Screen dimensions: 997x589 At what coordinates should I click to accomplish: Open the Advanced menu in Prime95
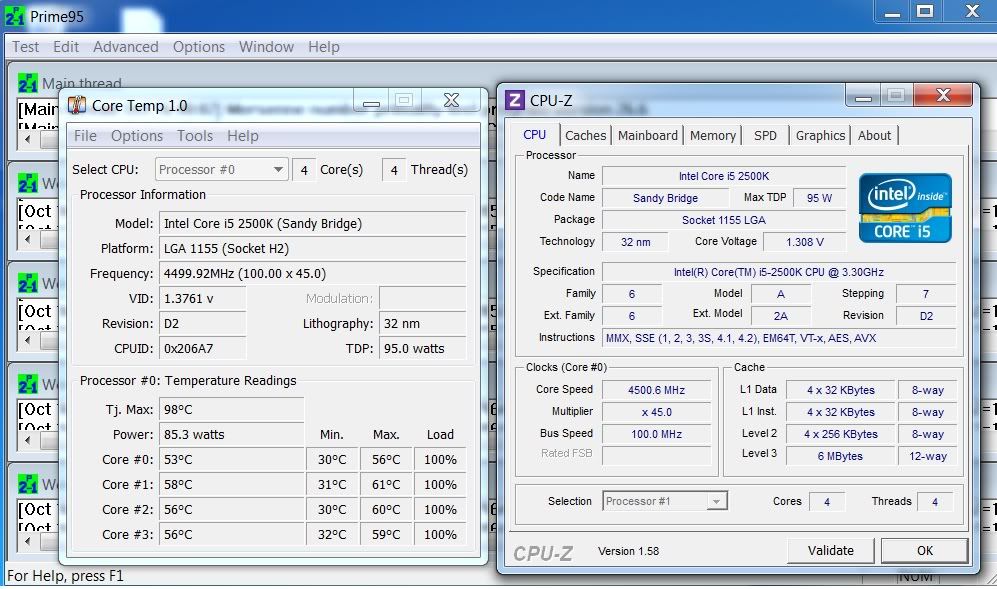point(125,47)
